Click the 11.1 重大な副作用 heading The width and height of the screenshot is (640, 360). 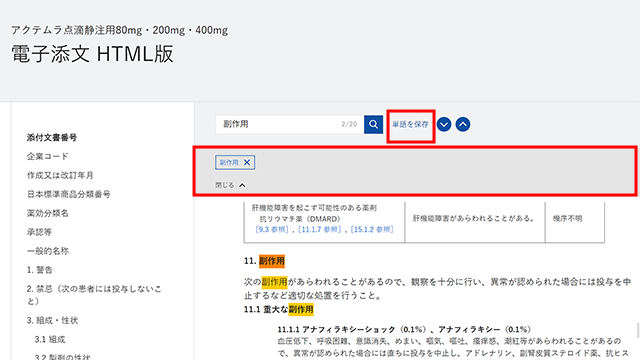(x=278, y=309)
